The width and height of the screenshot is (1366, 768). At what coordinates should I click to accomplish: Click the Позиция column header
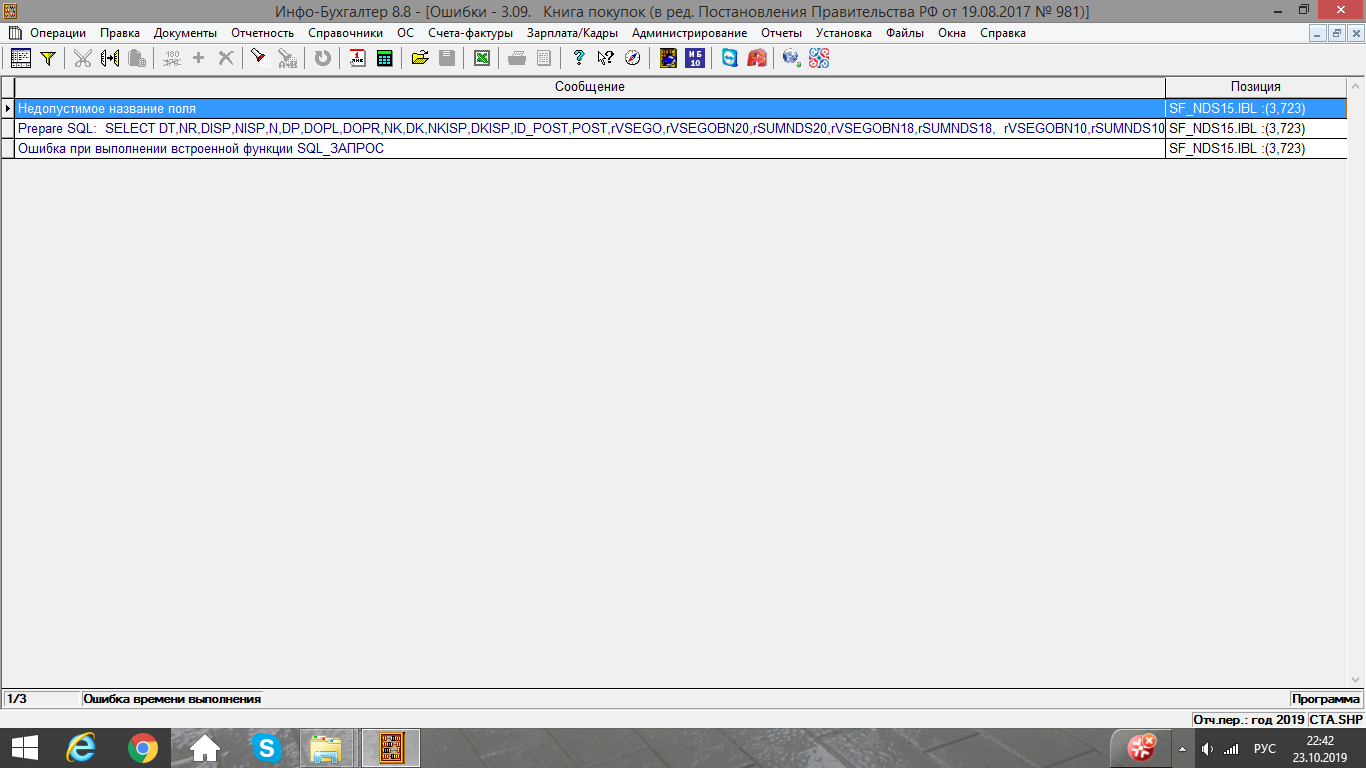pos(1256,87)
